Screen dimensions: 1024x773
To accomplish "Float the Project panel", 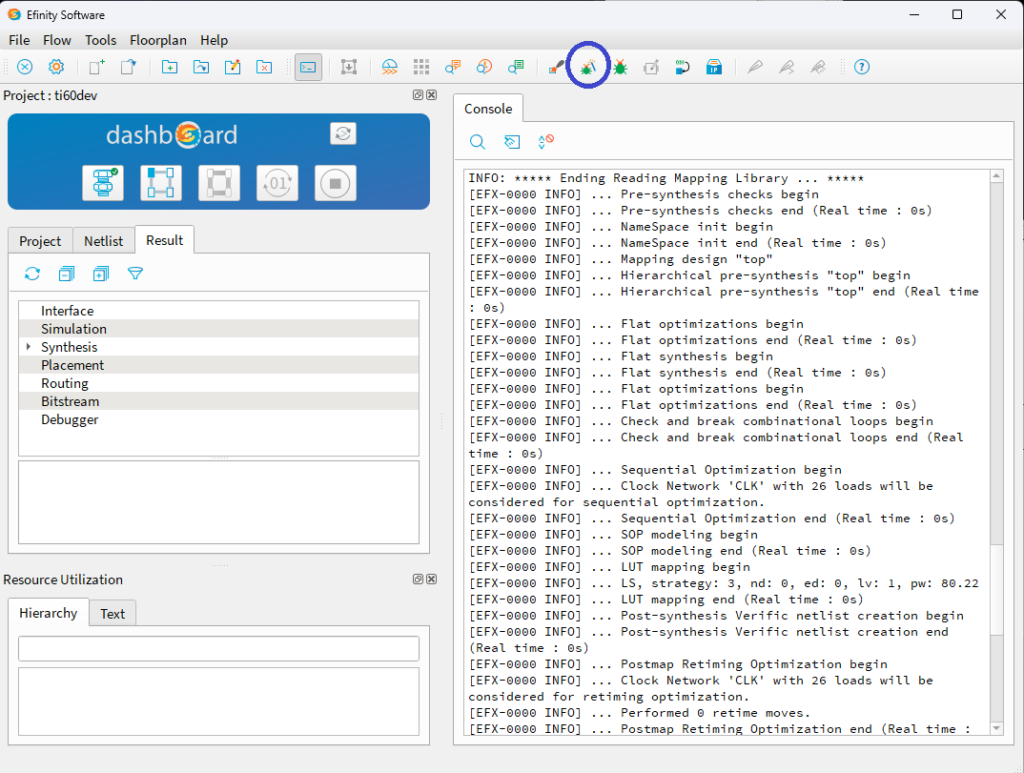I will 418,95.
